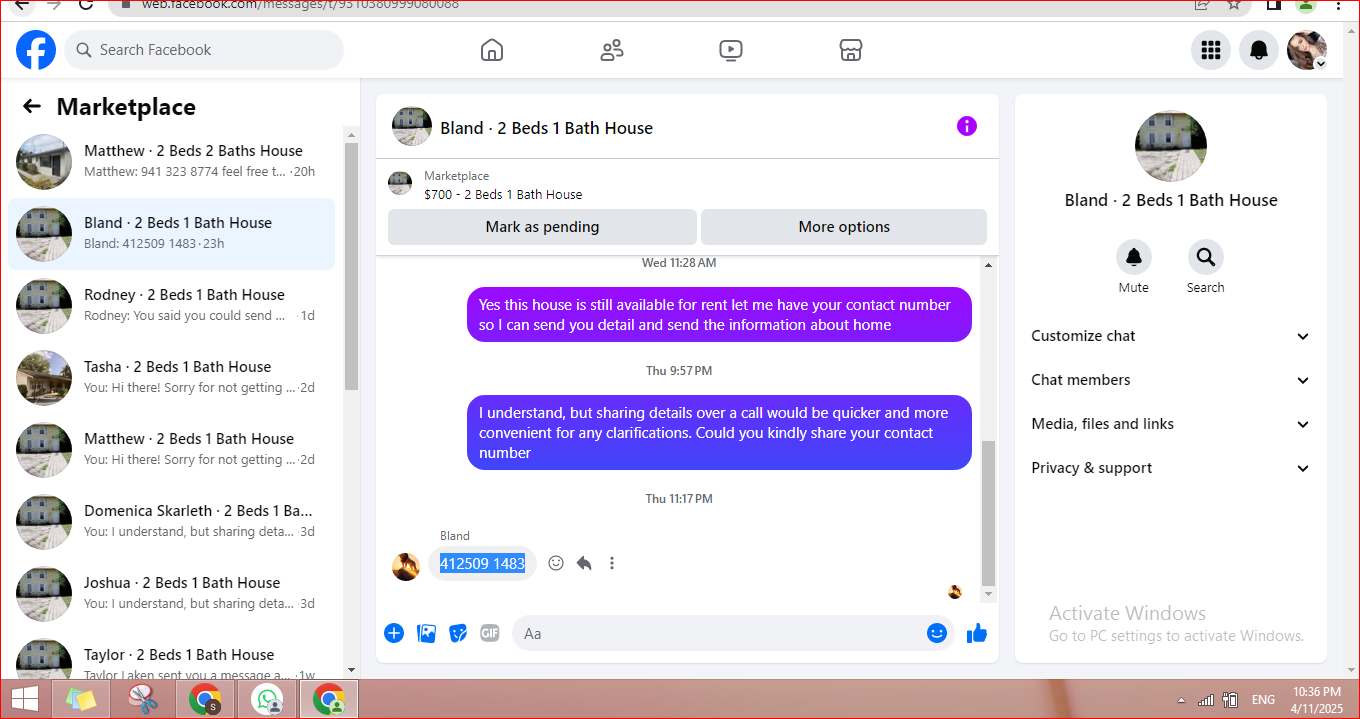1360x719 pixels.
Task: Select Bland 2 Beds 1 Bath House chat
Action: 172,234
